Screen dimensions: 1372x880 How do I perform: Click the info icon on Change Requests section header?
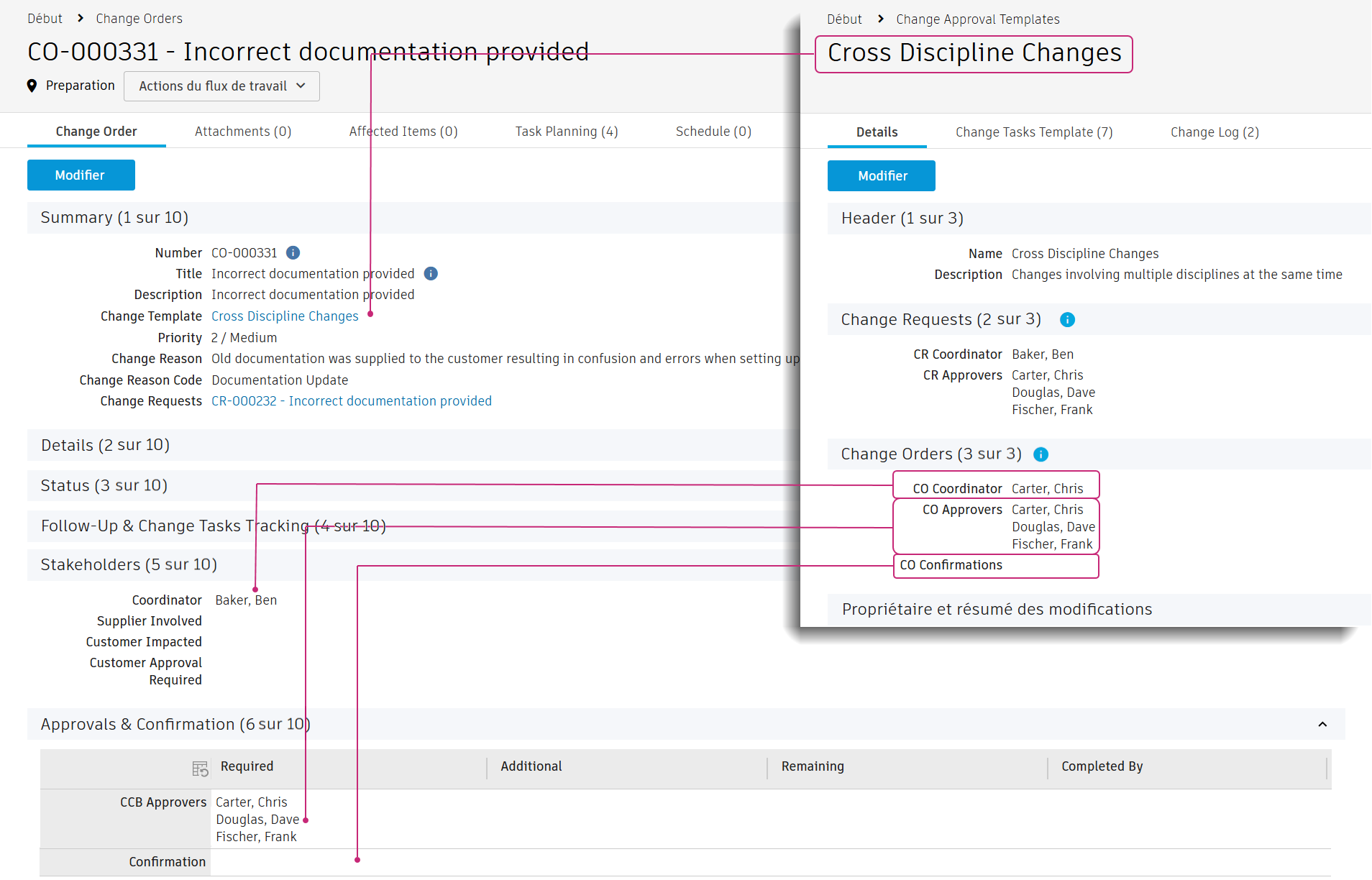pyautogui.click(x=1067, y=320)
